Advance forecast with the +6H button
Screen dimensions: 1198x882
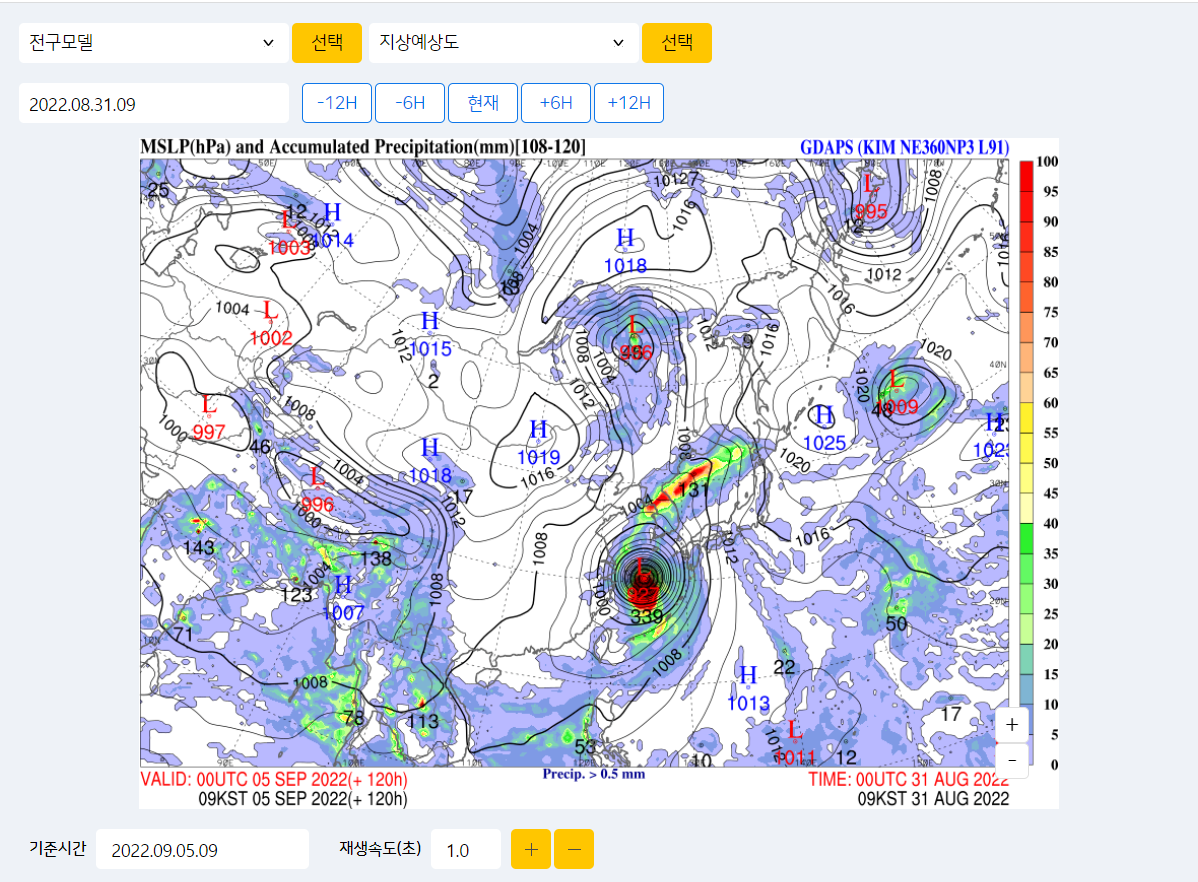click(x=556, y=103)
